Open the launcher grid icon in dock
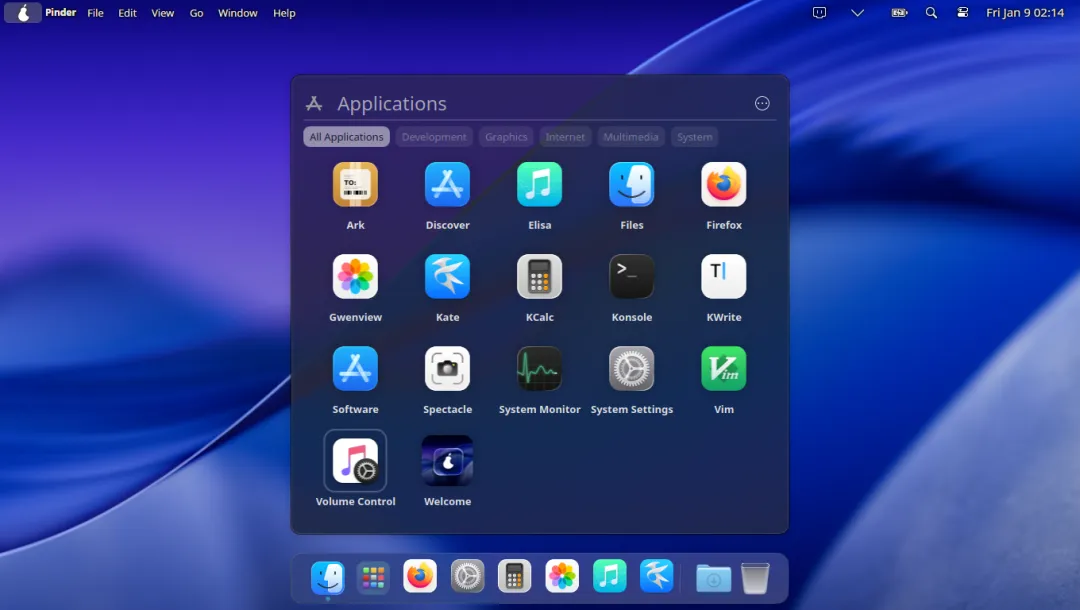The width and height of the screenshot is (1080, 610). click(x=373, y=577)
